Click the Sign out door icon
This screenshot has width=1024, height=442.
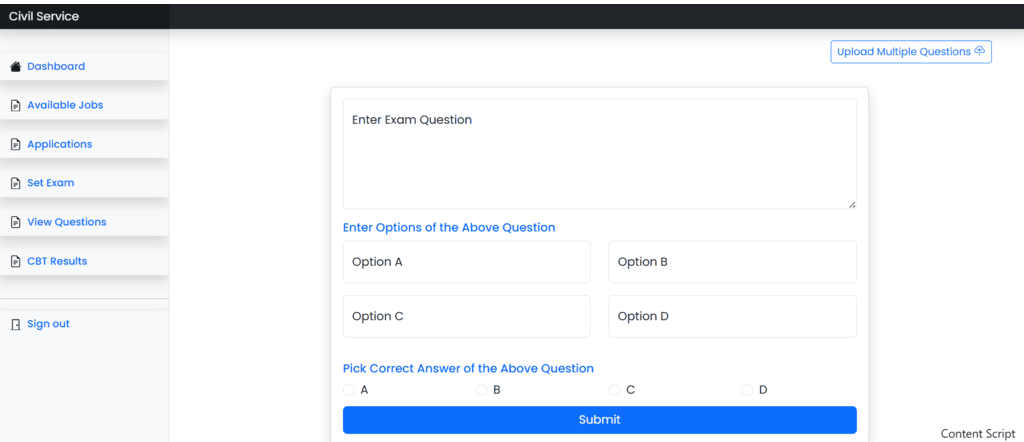pos(15,325)
